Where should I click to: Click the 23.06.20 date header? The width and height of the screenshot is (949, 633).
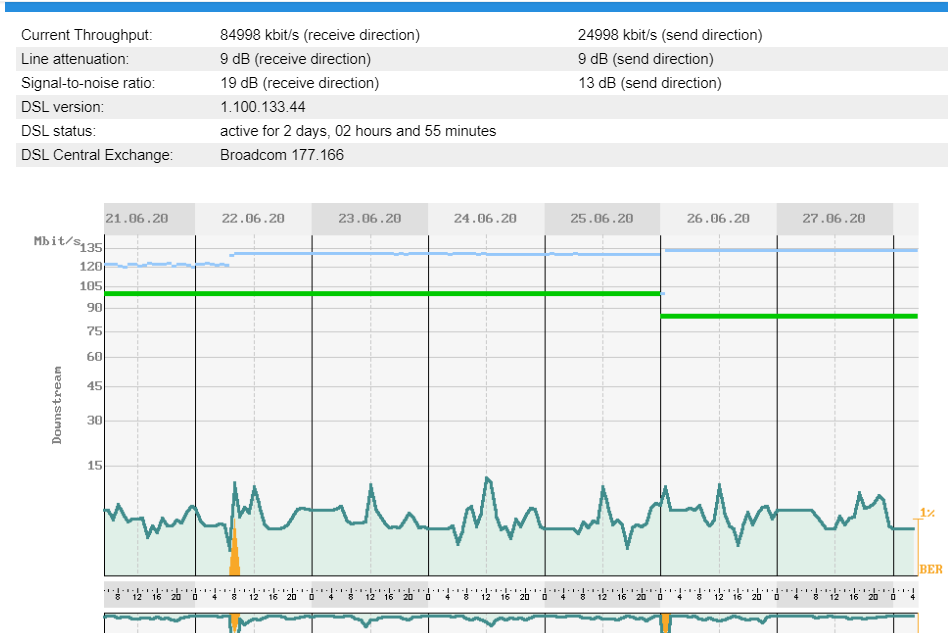pos(369,218)
